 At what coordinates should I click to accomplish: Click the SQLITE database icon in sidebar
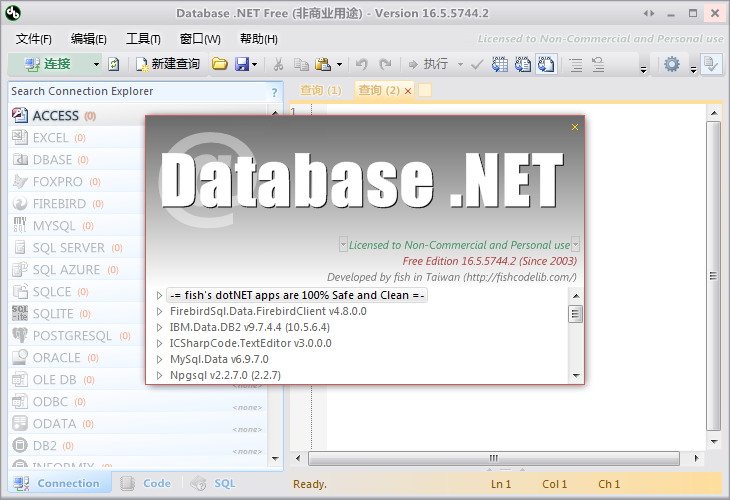click(x=20, y=314)
